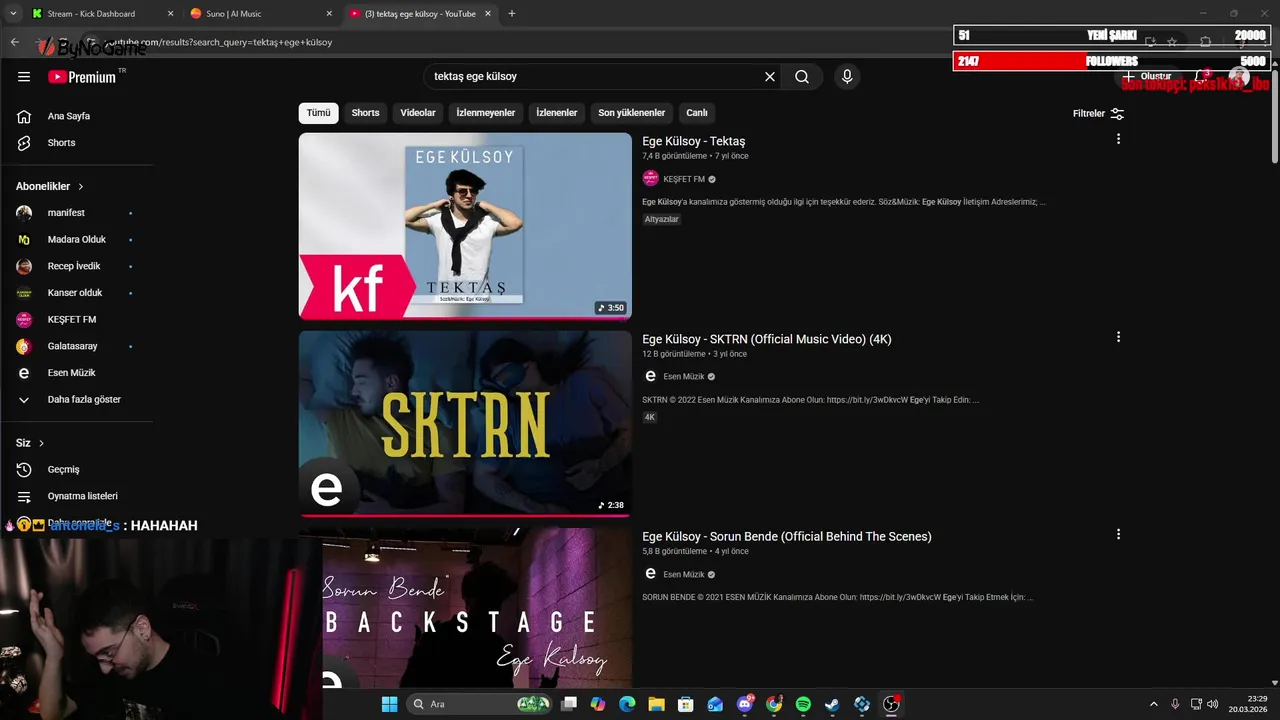
Task: Open a new browser tab with plus
Action: coord(512,14)
